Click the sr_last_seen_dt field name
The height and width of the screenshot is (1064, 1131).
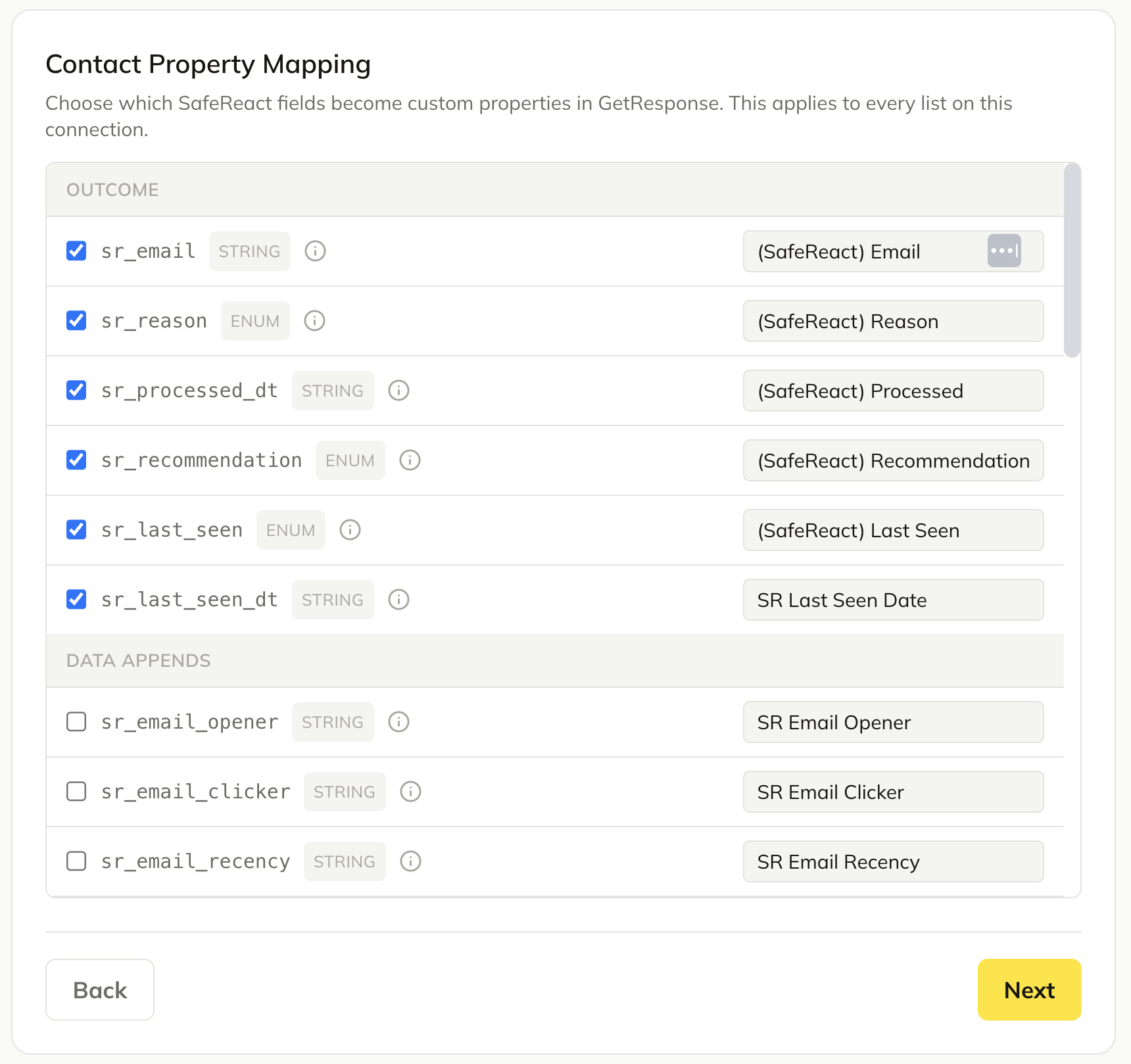[x=189, y=600]
